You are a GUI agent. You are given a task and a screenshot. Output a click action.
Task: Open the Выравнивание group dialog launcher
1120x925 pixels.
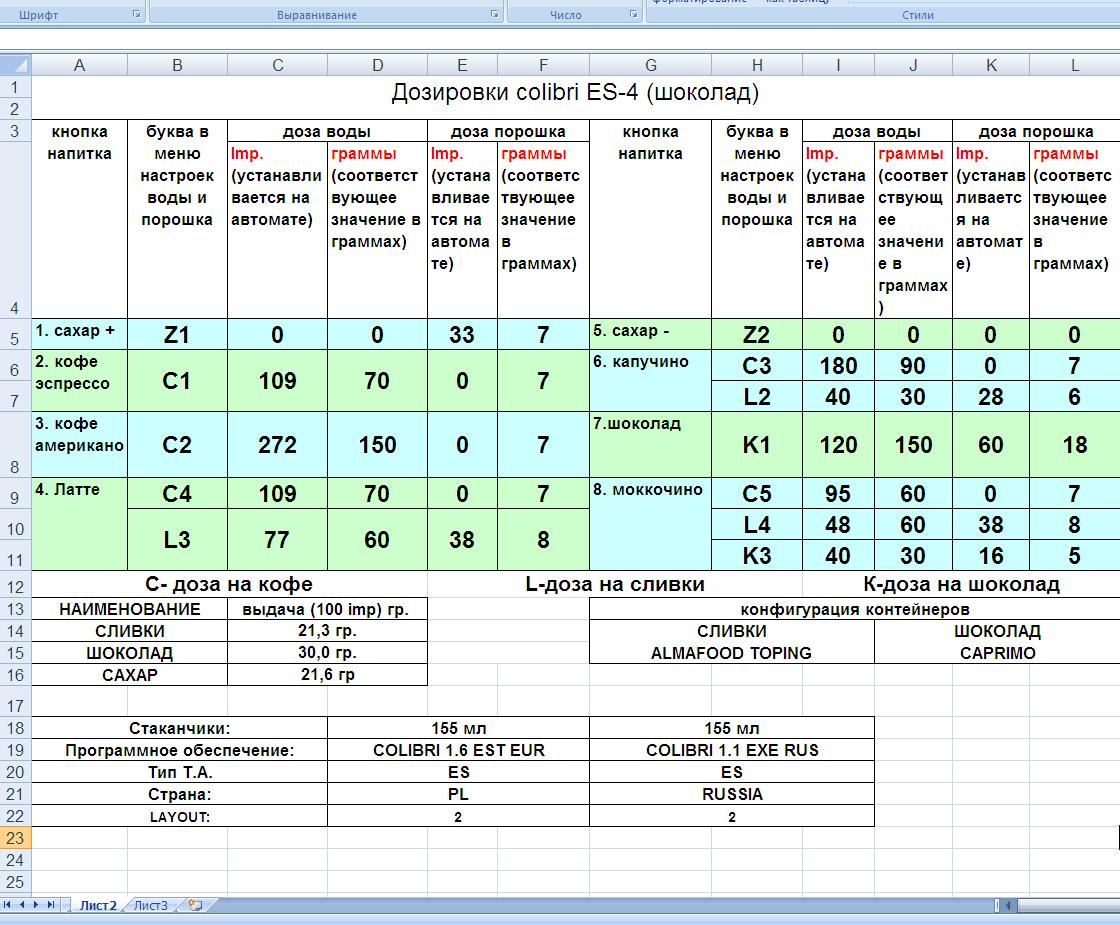click(494, 15)
